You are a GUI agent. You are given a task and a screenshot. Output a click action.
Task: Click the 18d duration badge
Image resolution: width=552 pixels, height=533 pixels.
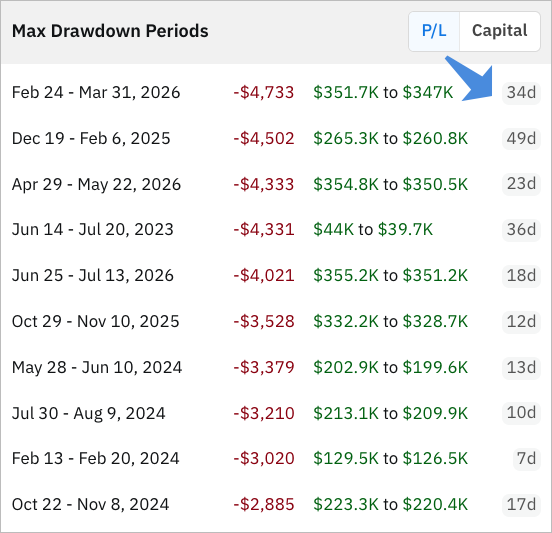tap(521, 276)
